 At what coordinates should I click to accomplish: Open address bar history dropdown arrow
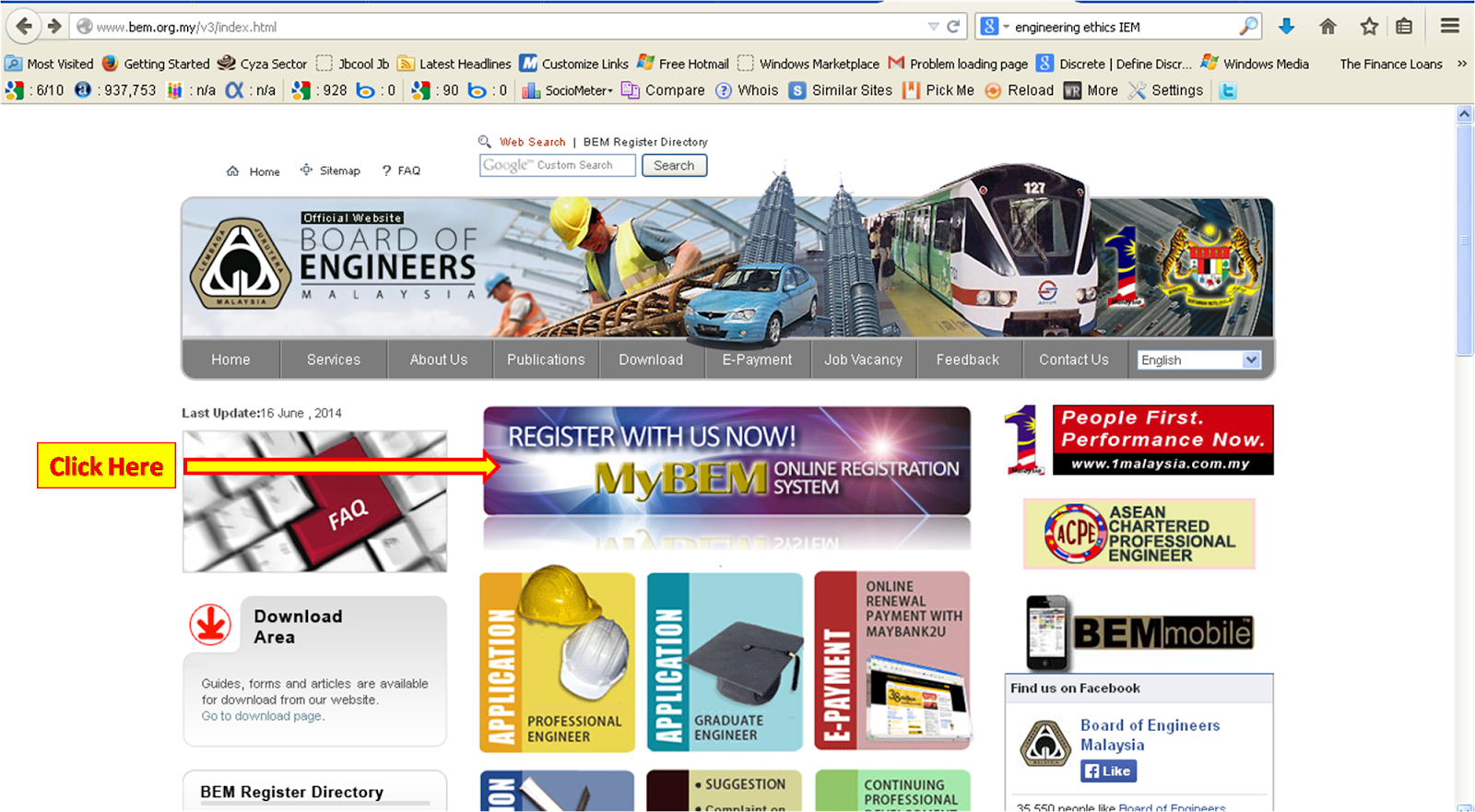tap(933, 27)
